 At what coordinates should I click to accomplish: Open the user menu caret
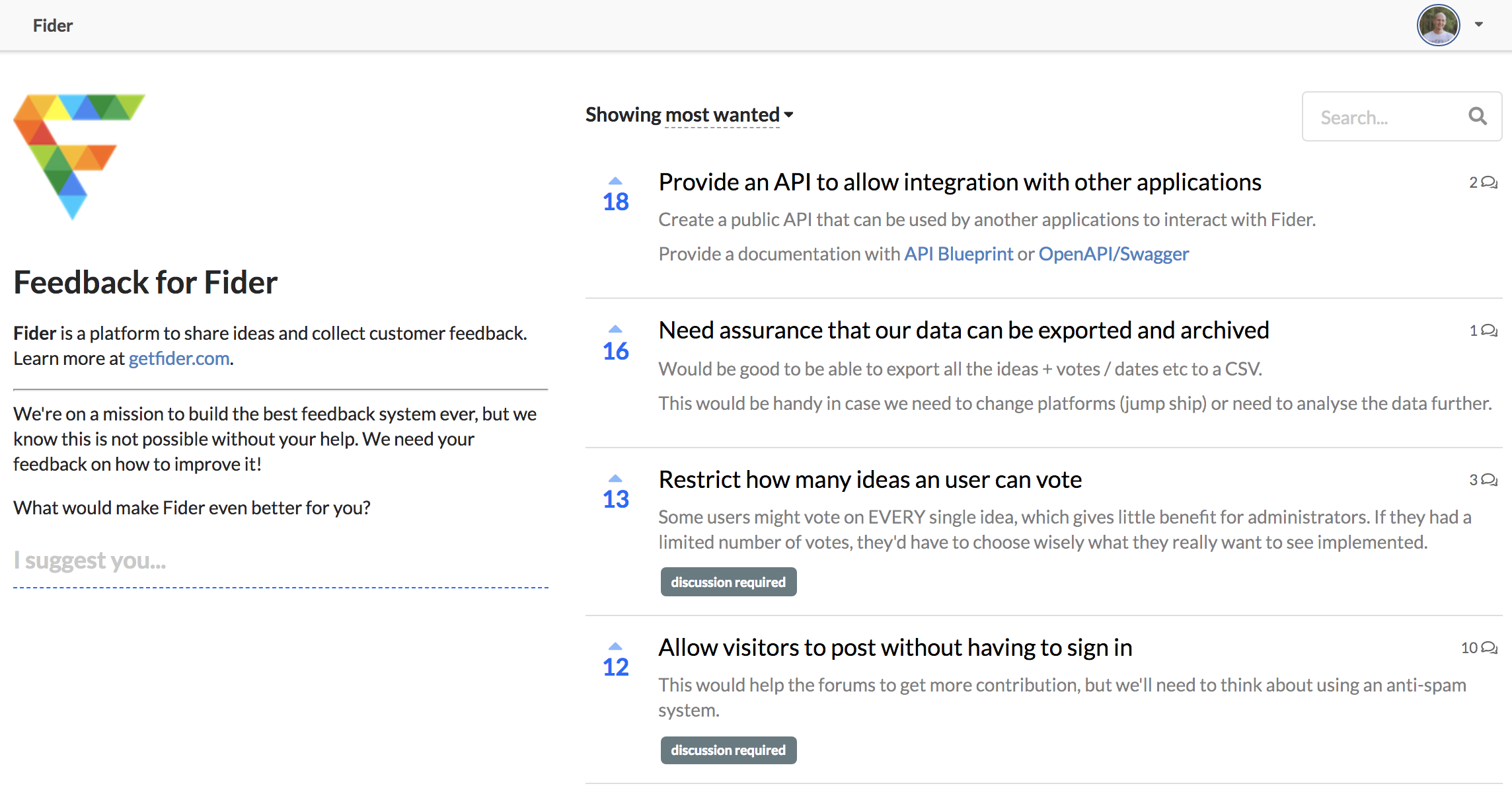(x=1479, y=24)
